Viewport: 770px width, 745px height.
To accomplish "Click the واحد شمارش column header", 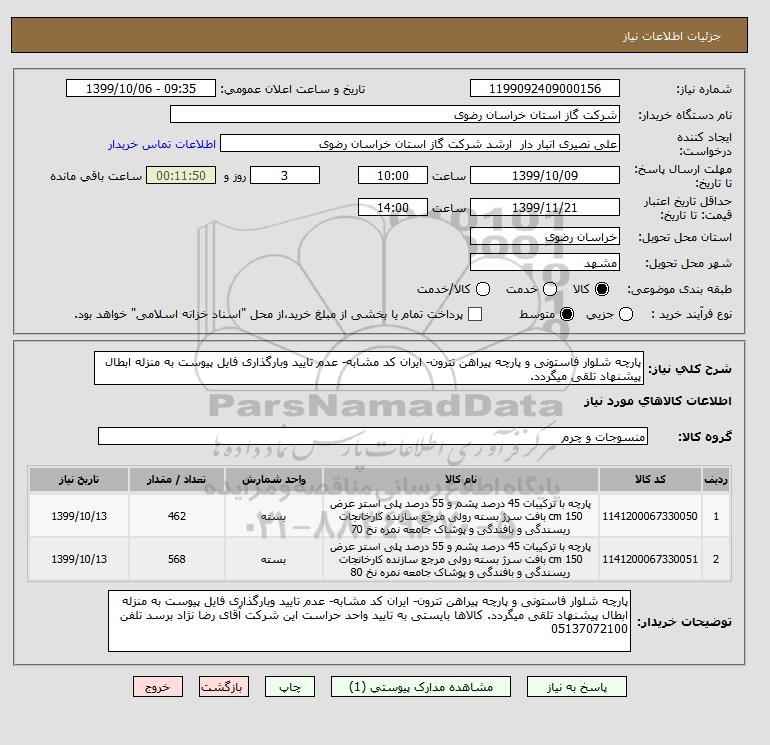I will [x=274, y=479].
